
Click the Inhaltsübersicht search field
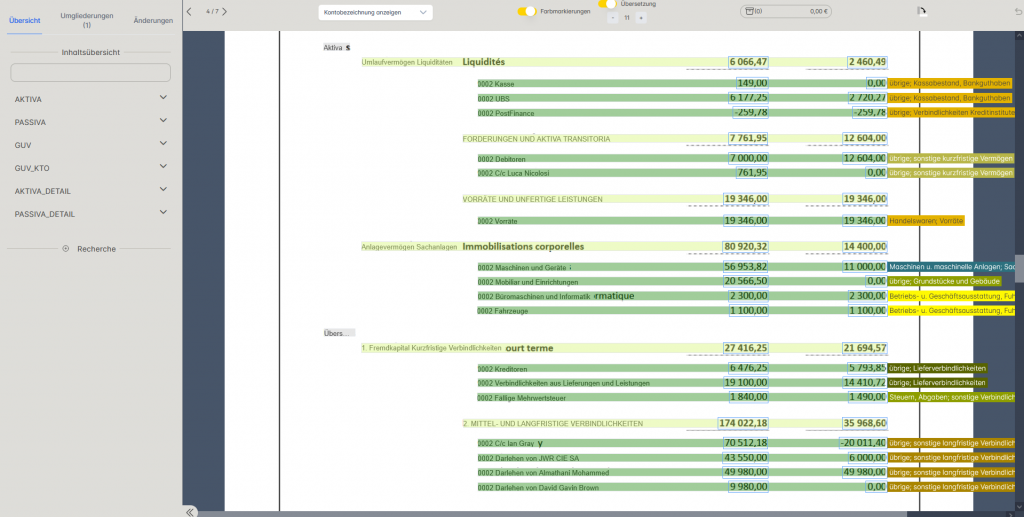click(90, 73)
